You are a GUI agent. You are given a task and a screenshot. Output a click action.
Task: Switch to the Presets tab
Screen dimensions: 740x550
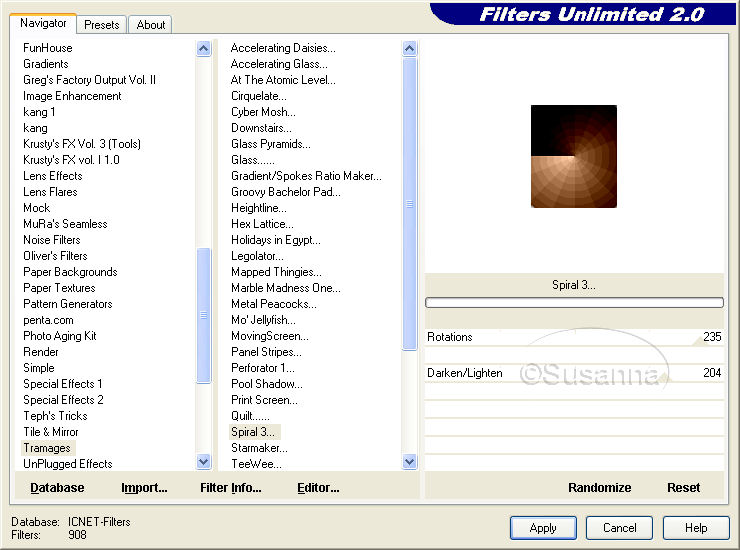tap(102, 25)
